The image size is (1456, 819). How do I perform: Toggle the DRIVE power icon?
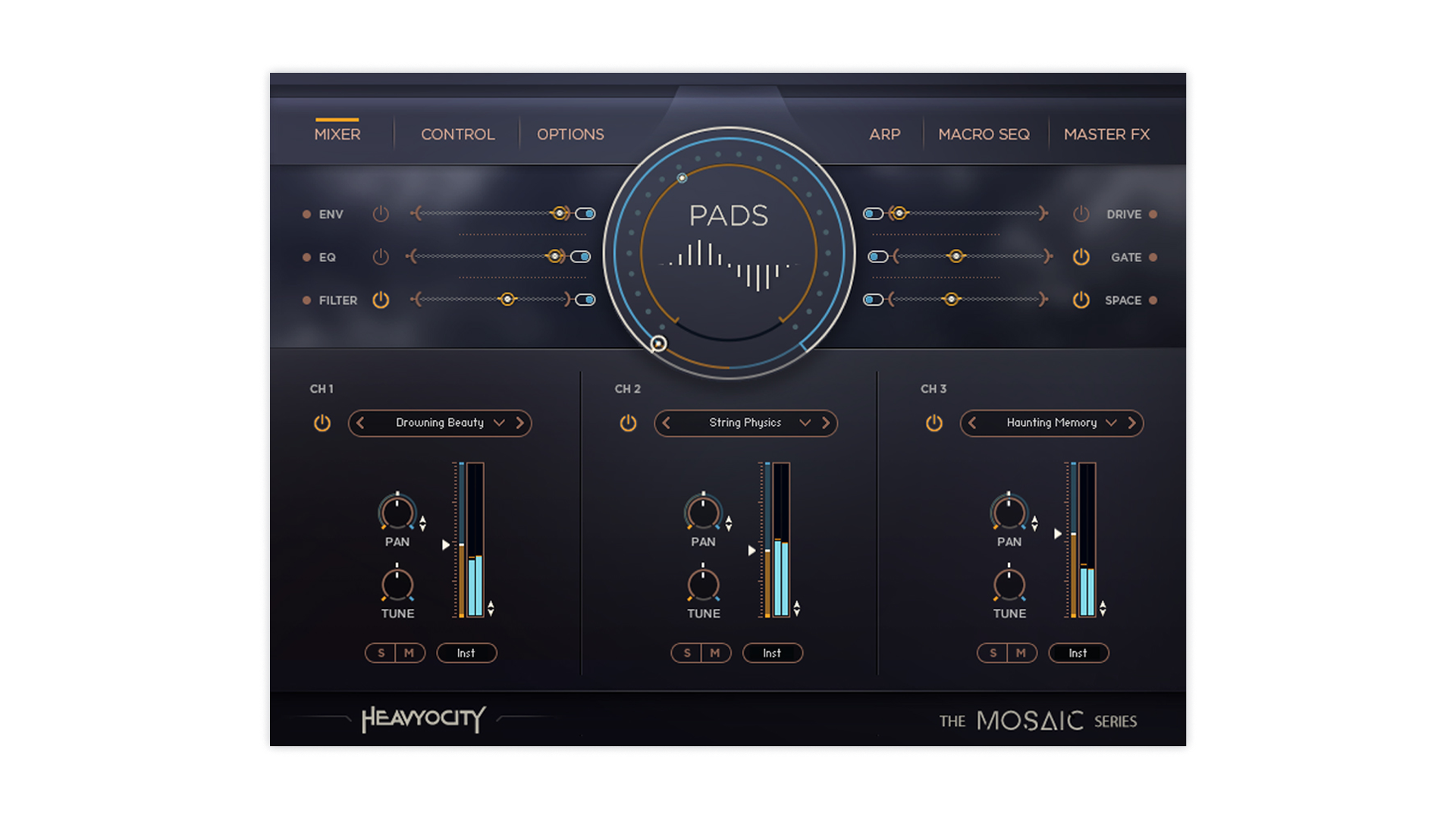coord(1081,215)
